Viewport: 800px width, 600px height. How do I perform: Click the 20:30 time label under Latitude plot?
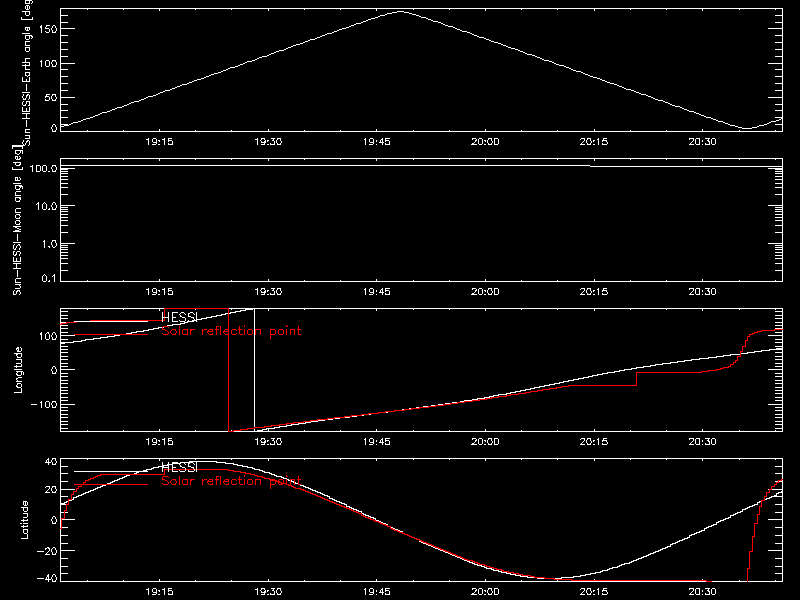(703, 592)
